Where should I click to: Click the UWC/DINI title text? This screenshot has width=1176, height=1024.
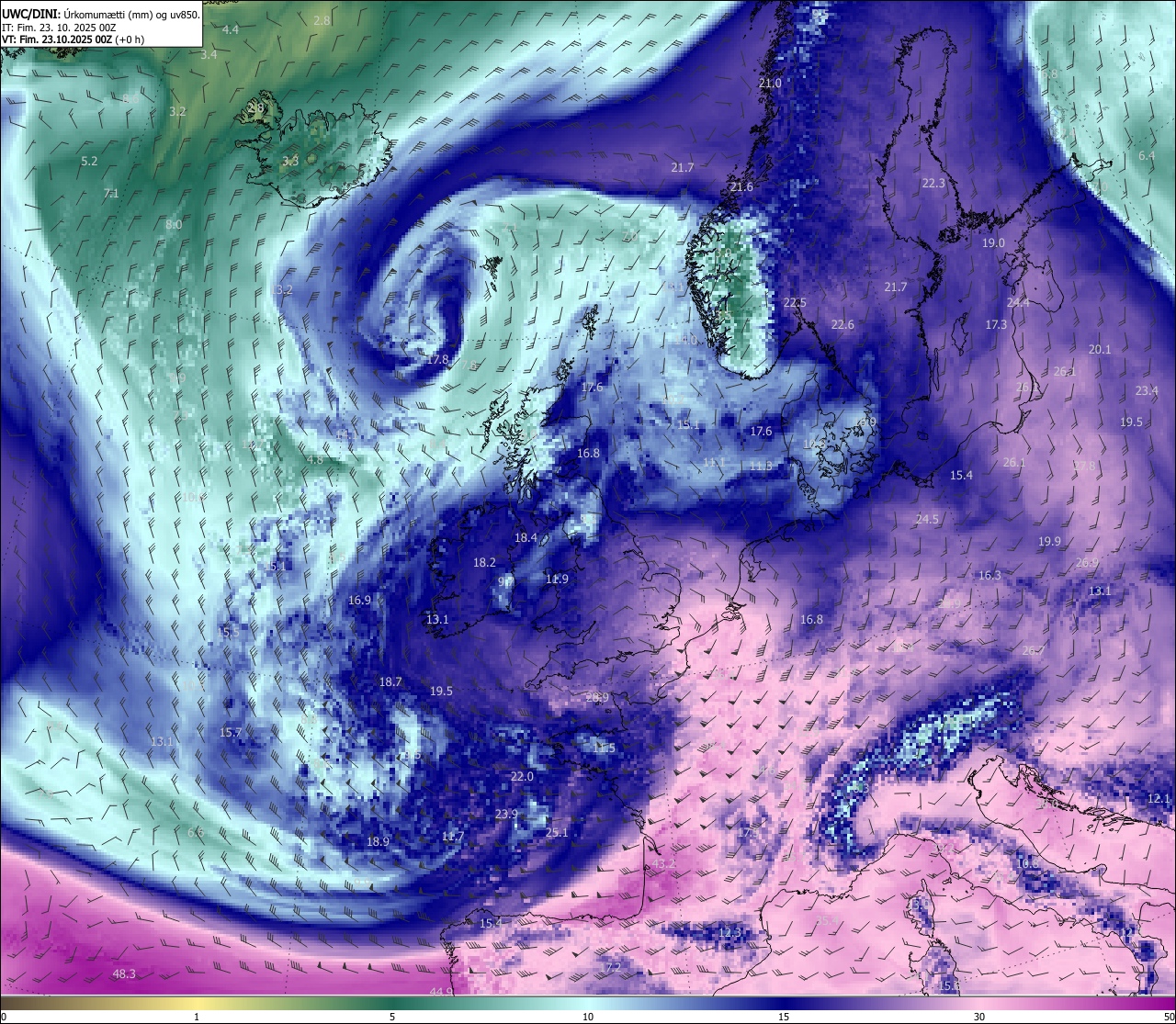[31, 15]
